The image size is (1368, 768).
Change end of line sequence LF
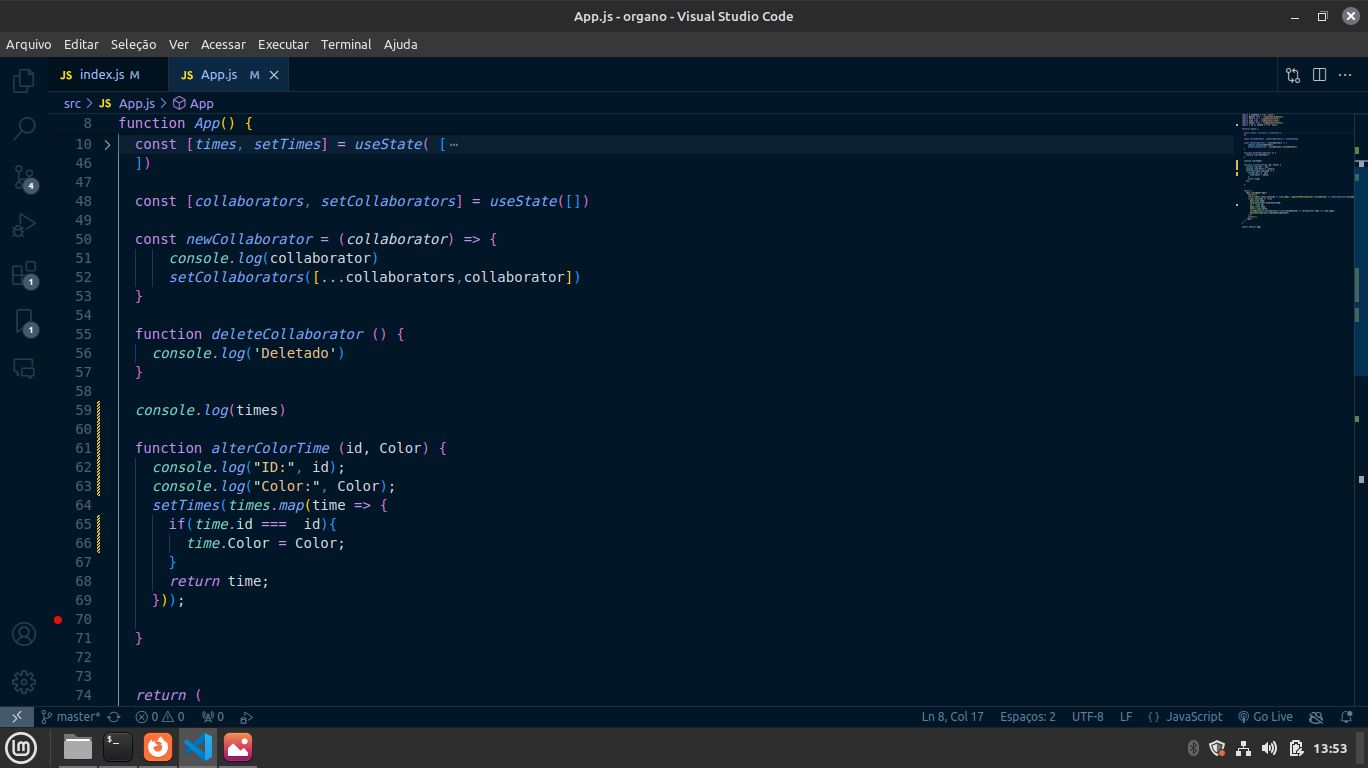[1126, 717]
